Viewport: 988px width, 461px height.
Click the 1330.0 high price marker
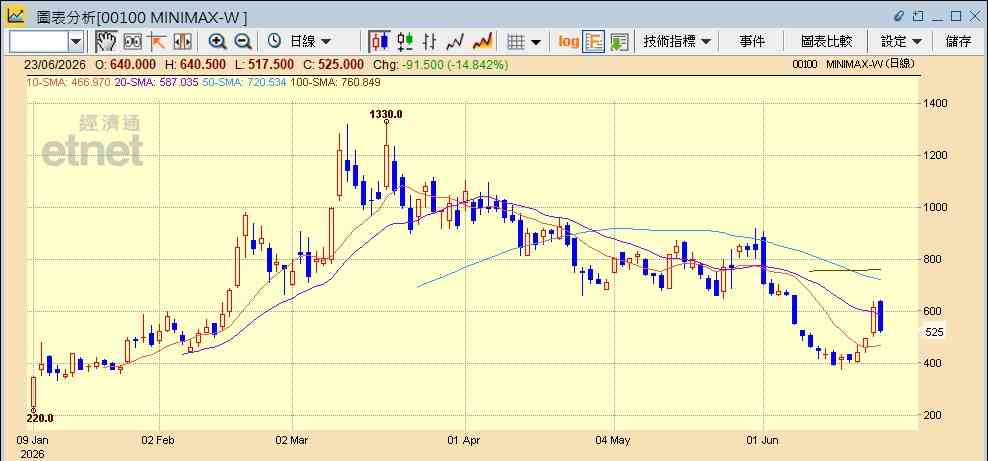386,114
